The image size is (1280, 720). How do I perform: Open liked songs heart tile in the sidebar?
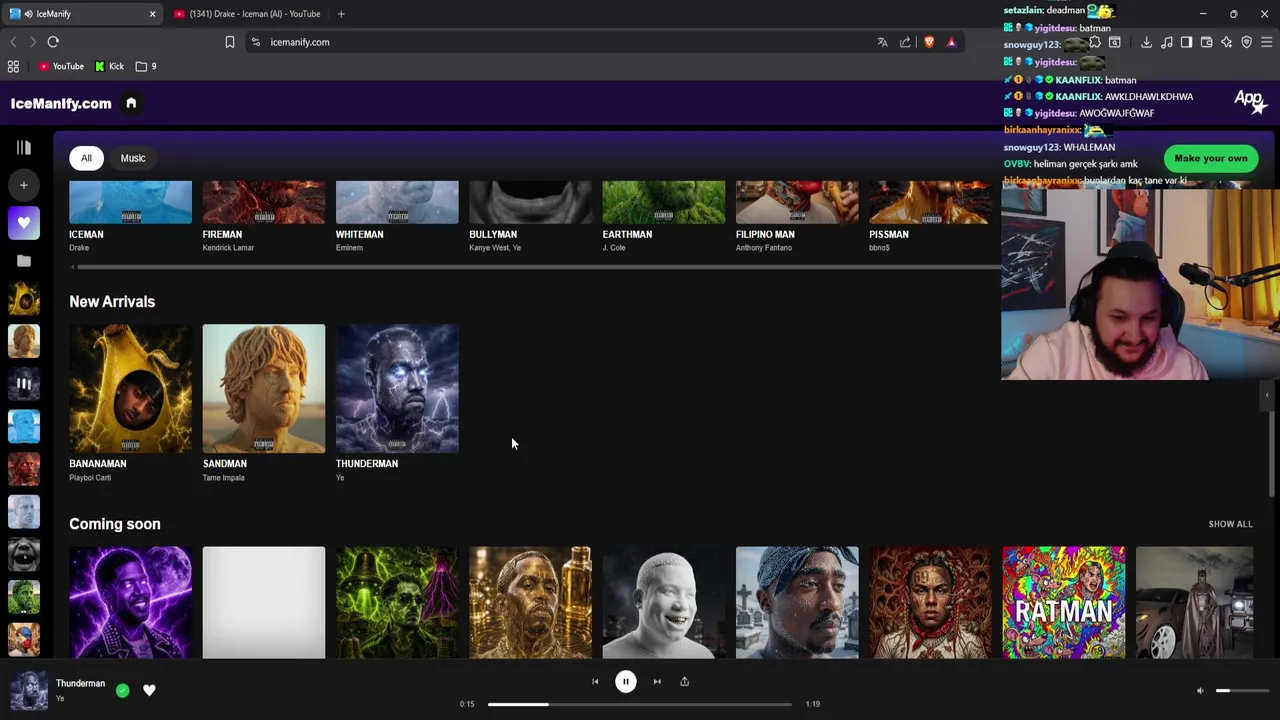pos(24,223)
